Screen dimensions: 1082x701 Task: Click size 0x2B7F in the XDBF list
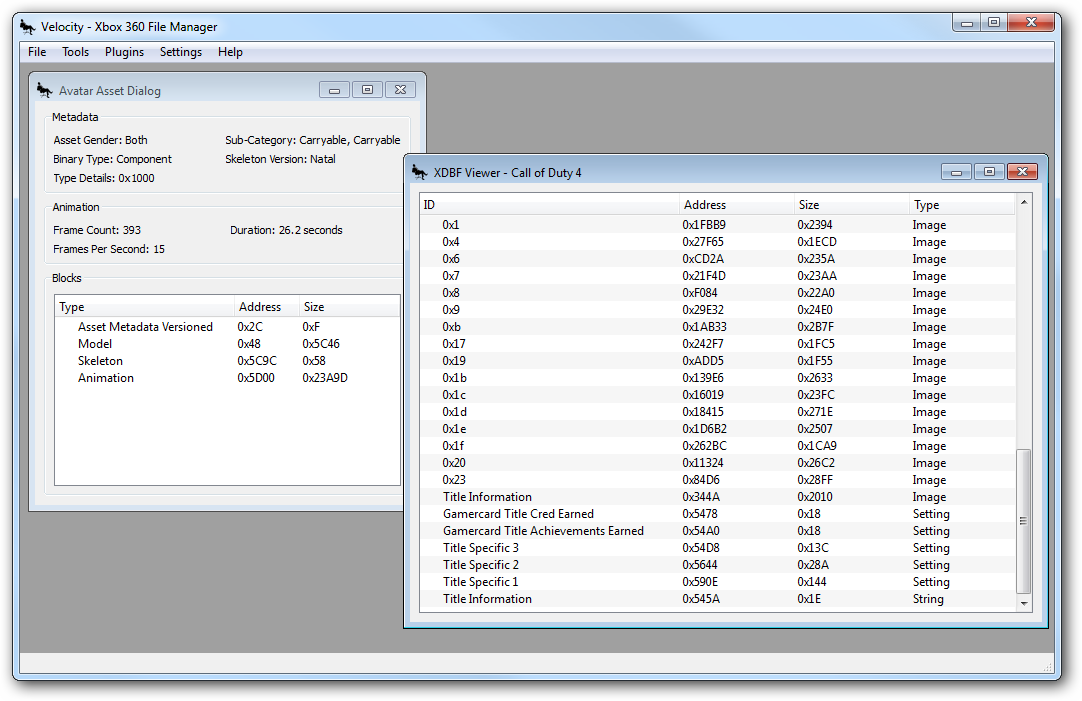(x=816, y=327)
